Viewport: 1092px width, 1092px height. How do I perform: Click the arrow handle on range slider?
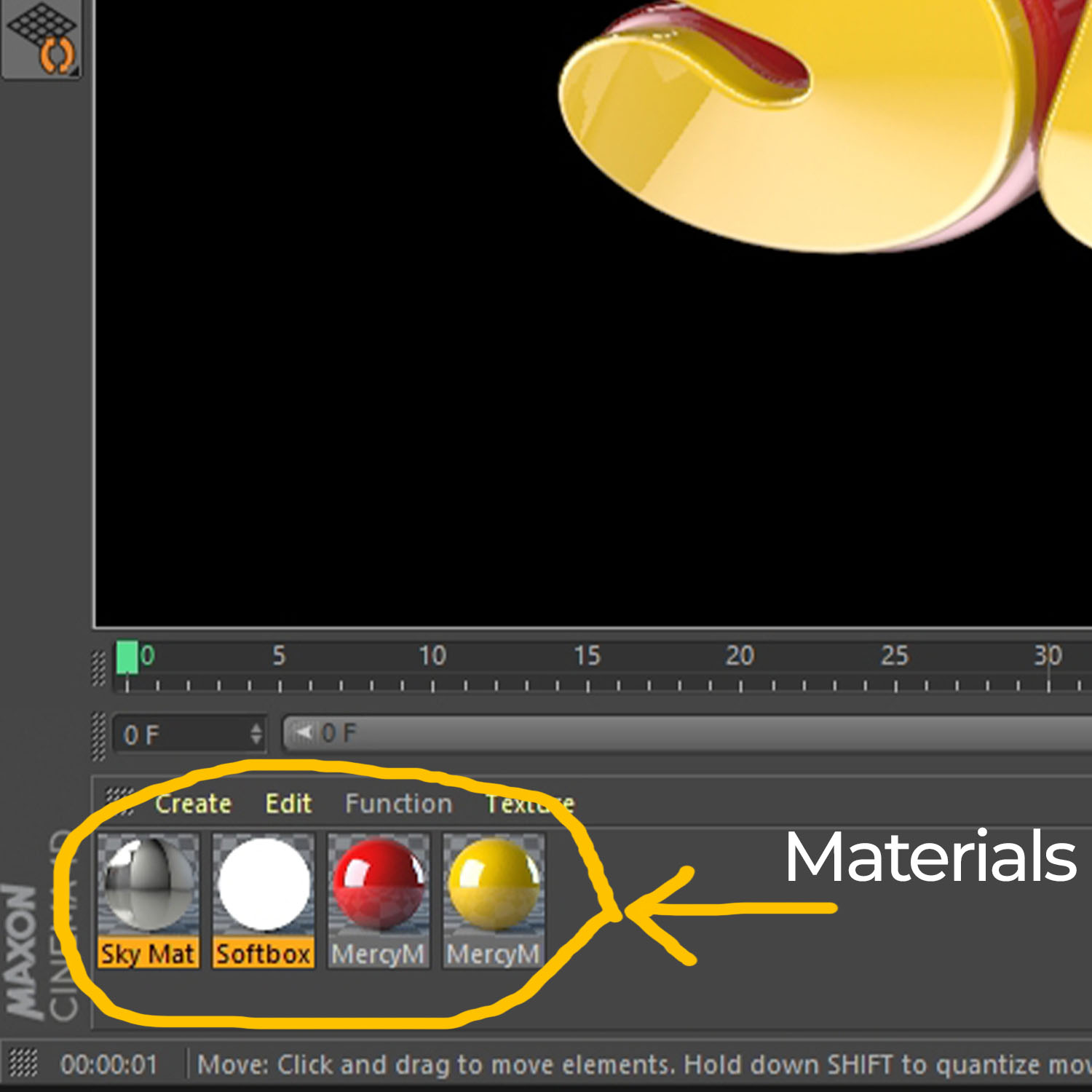[304, 732]
